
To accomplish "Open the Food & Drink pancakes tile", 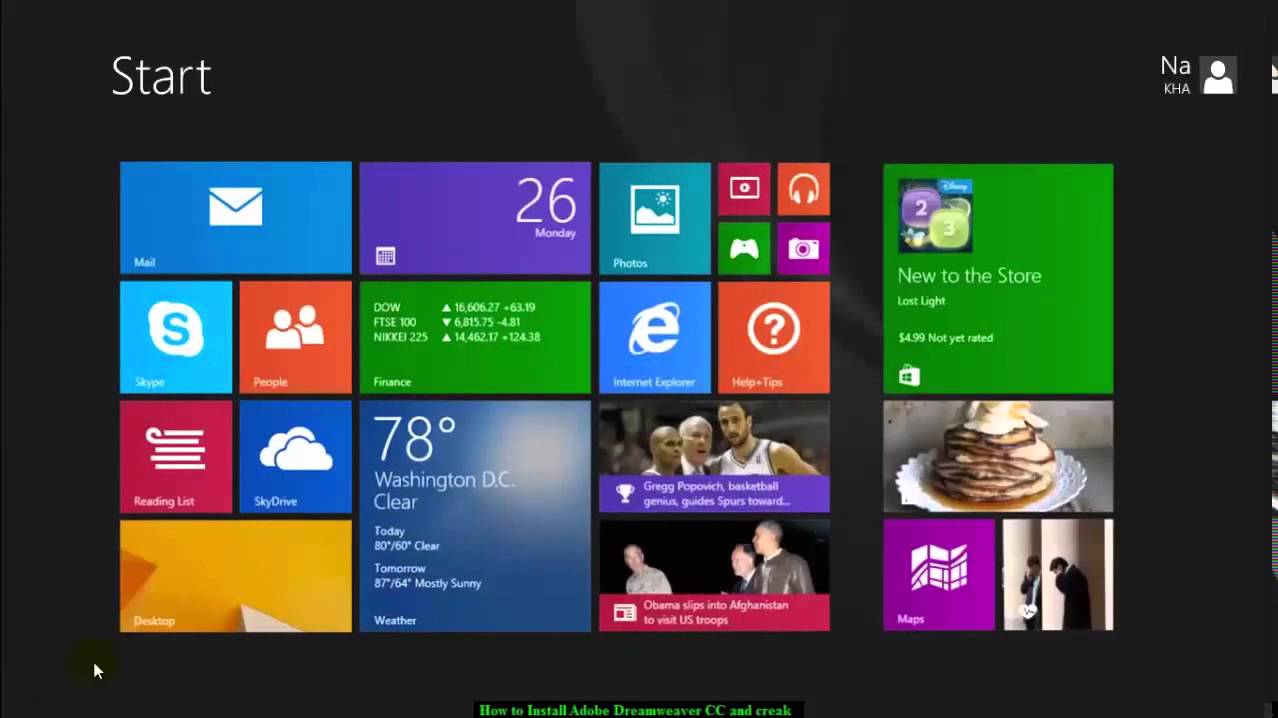I will click(998, 456).
